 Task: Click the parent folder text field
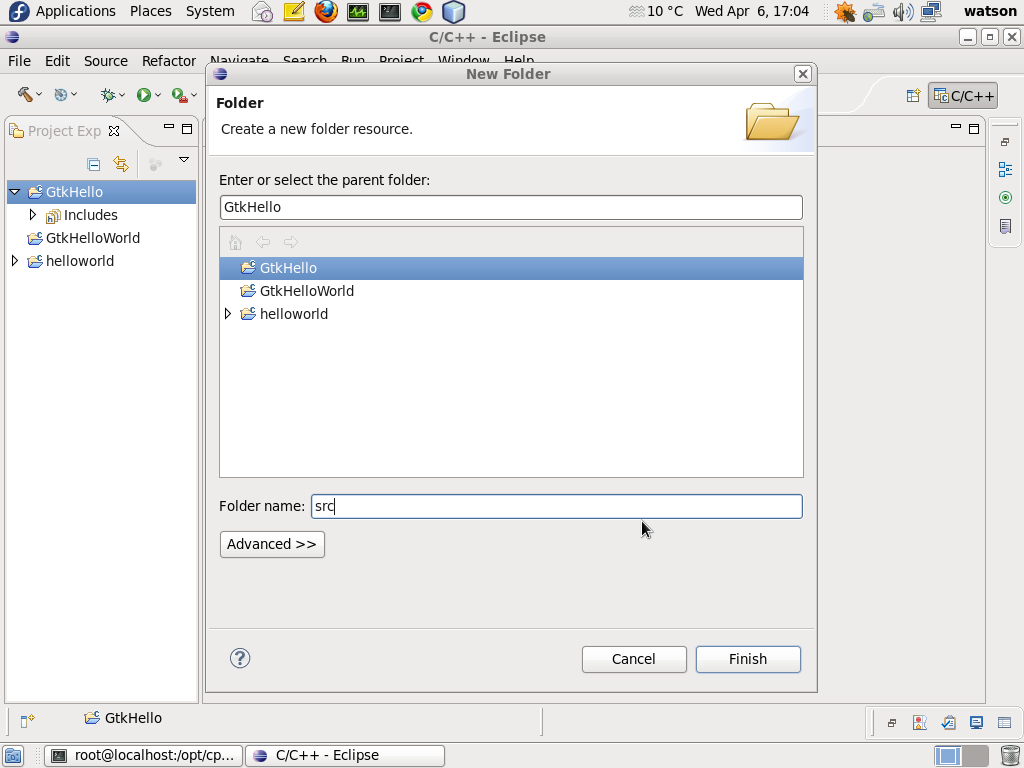pyautogui.click(x=511, y=208)
